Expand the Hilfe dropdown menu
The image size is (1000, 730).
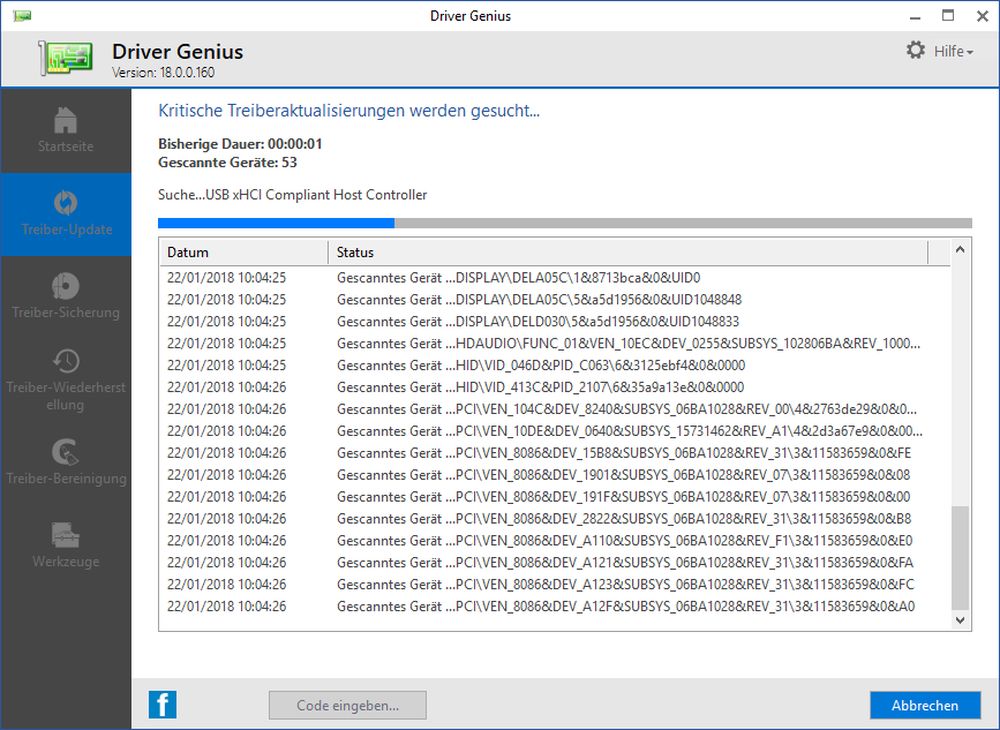point(953,51)
